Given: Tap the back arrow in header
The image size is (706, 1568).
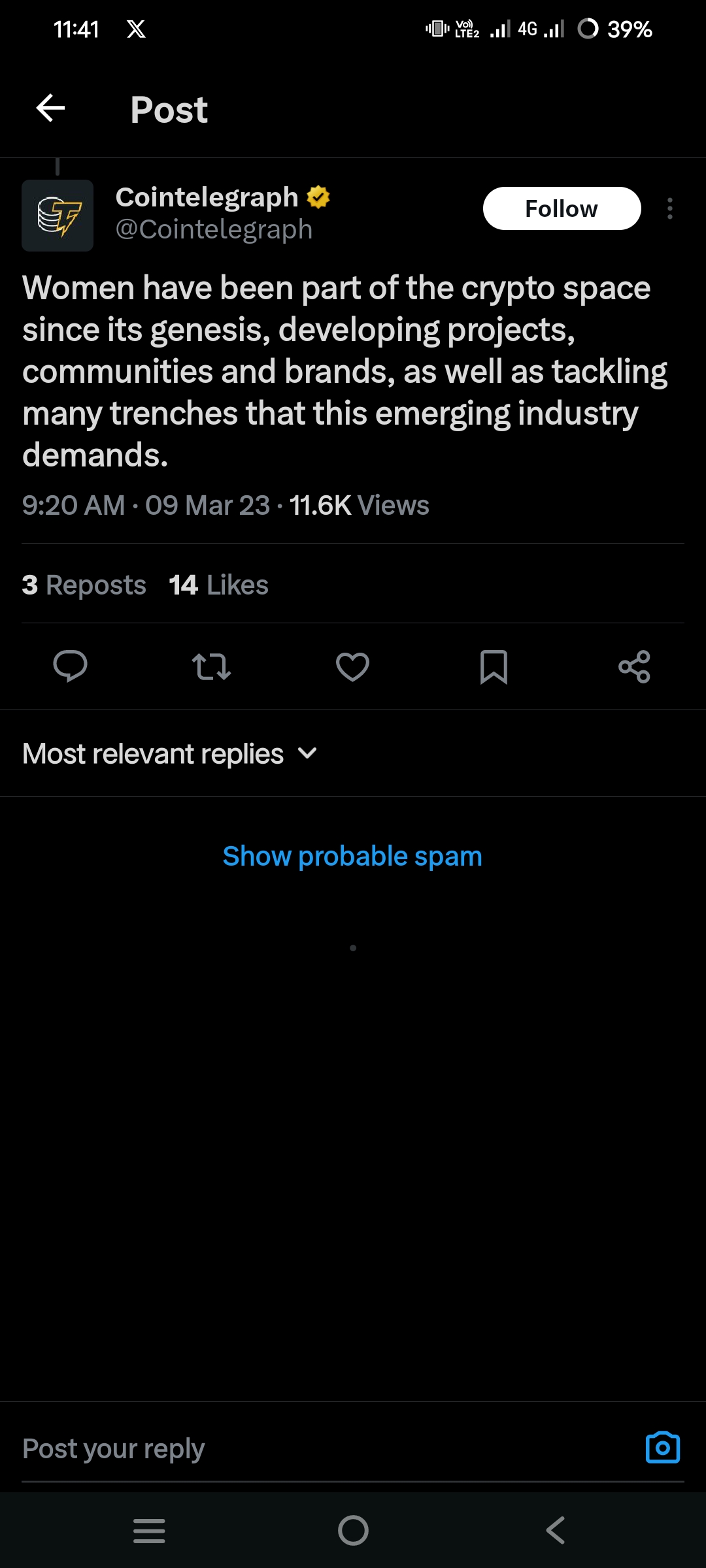Looking at the screenshot, I should 50,108.
